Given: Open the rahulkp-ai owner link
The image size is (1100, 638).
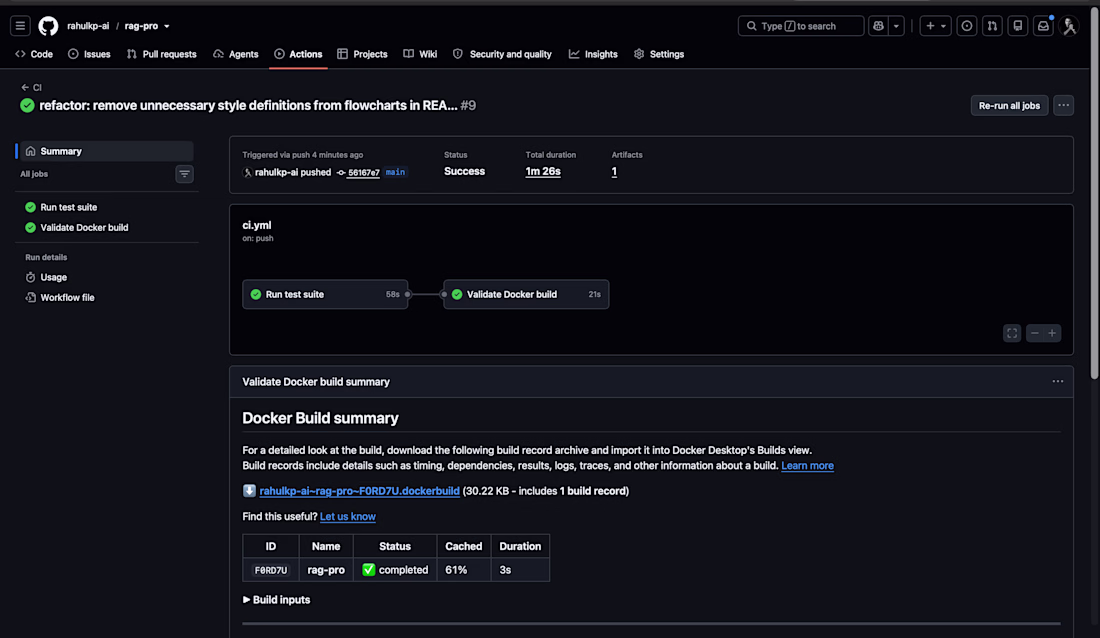Looking at the screenshot, I should coord(88,26).
